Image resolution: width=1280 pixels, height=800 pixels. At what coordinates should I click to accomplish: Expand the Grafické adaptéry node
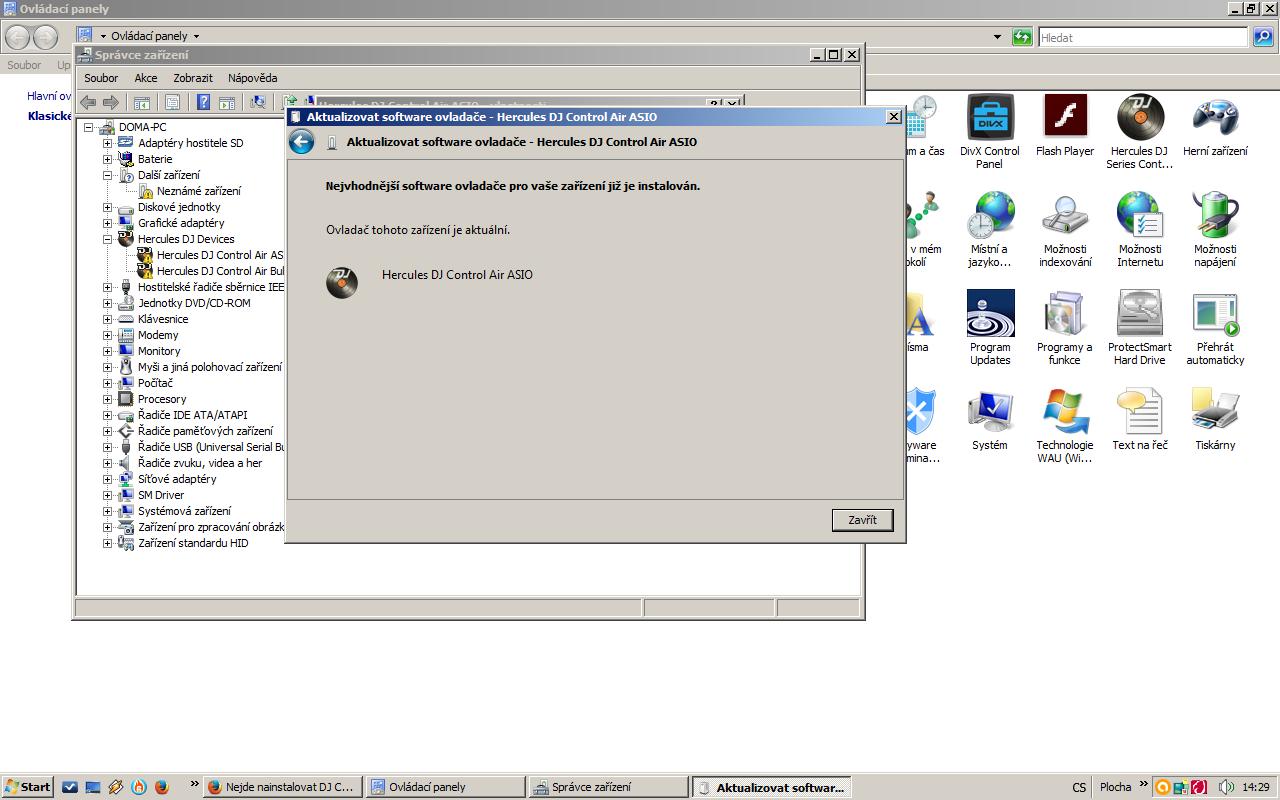(x=108, y=223)
